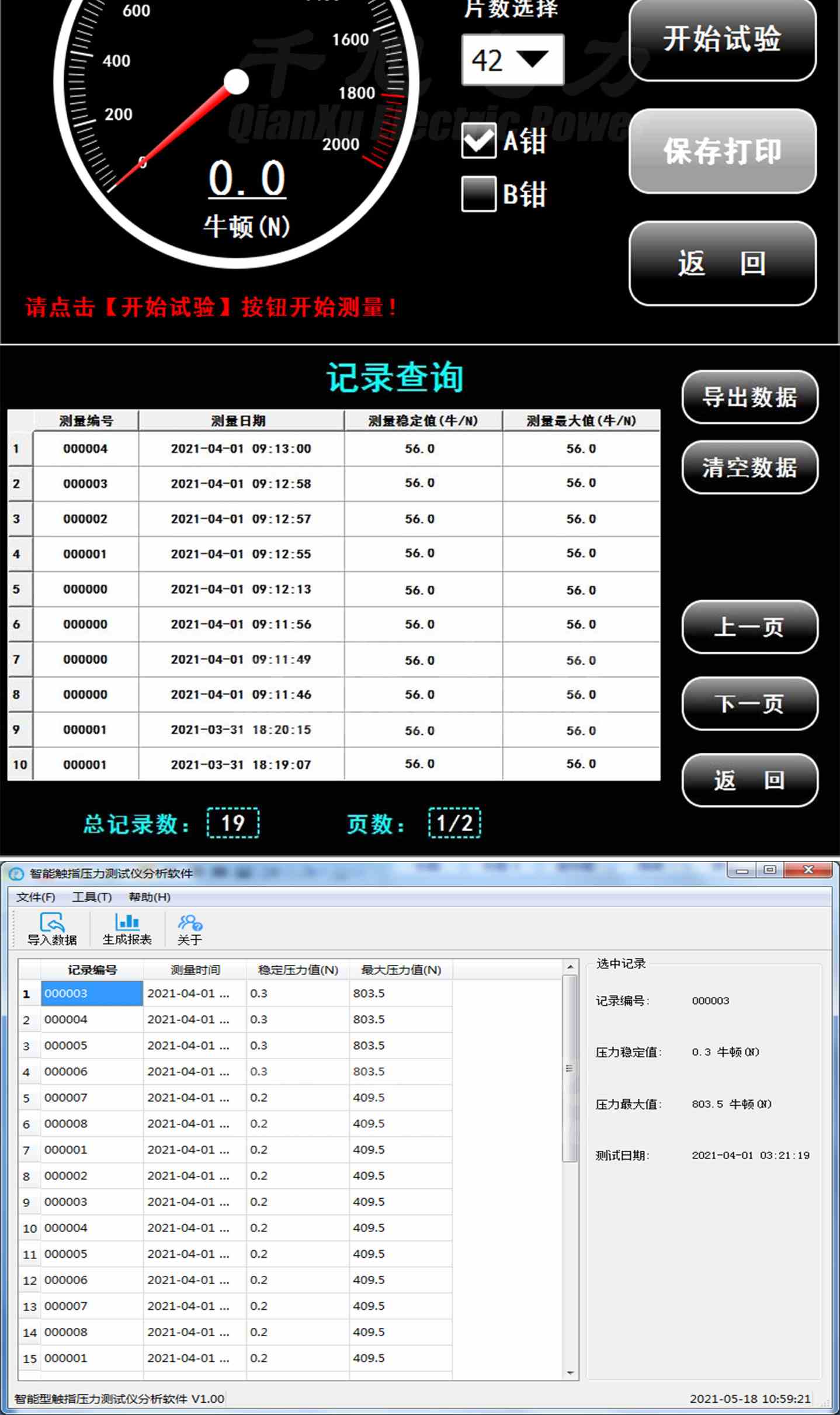Click the scrollbar down arrow in record list
The width and height of the screenshot is (840, 1415).
[x=570, y=1373]
